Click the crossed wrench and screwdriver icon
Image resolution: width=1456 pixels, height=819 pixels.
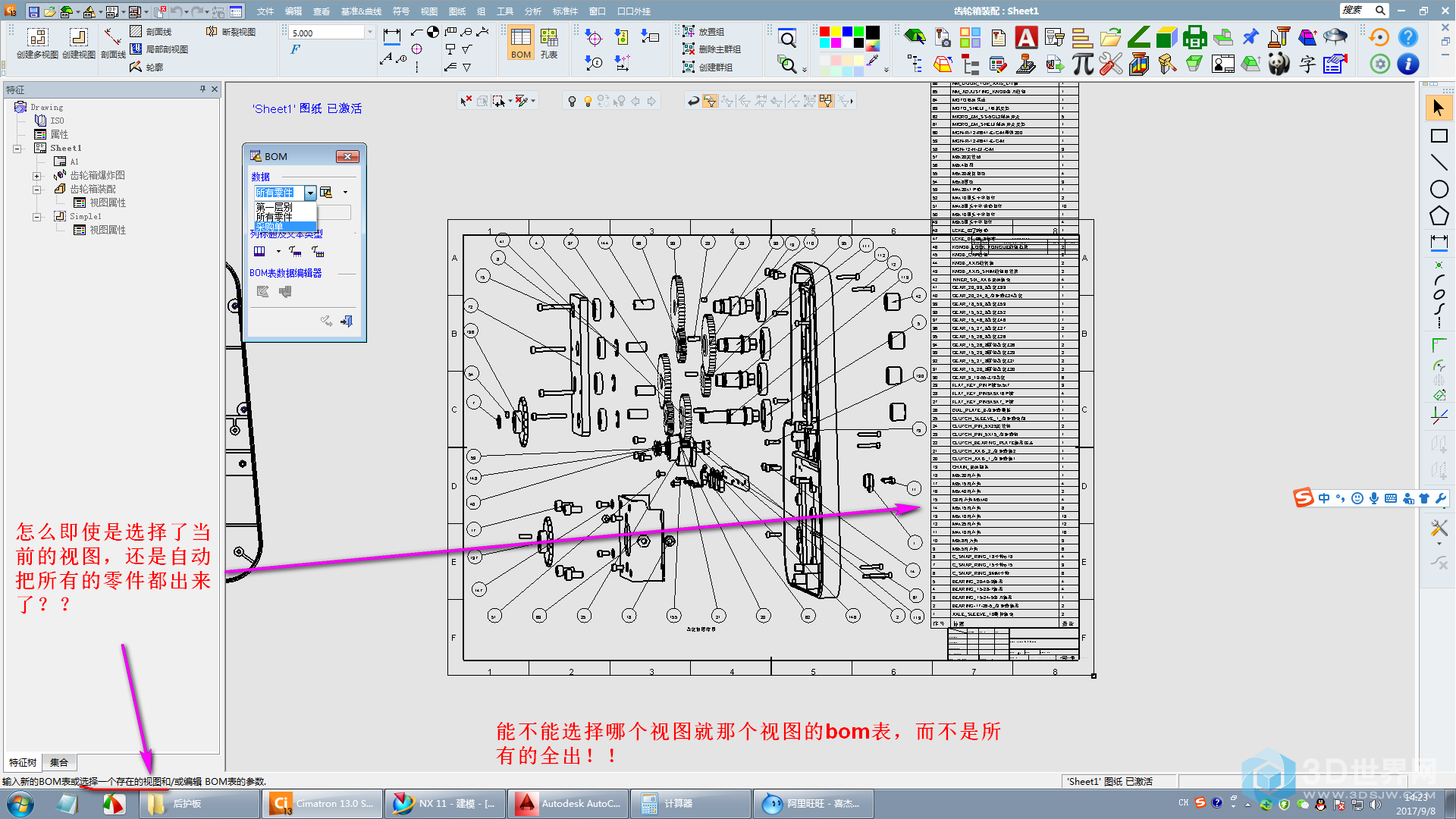[x=1111, y=64]
